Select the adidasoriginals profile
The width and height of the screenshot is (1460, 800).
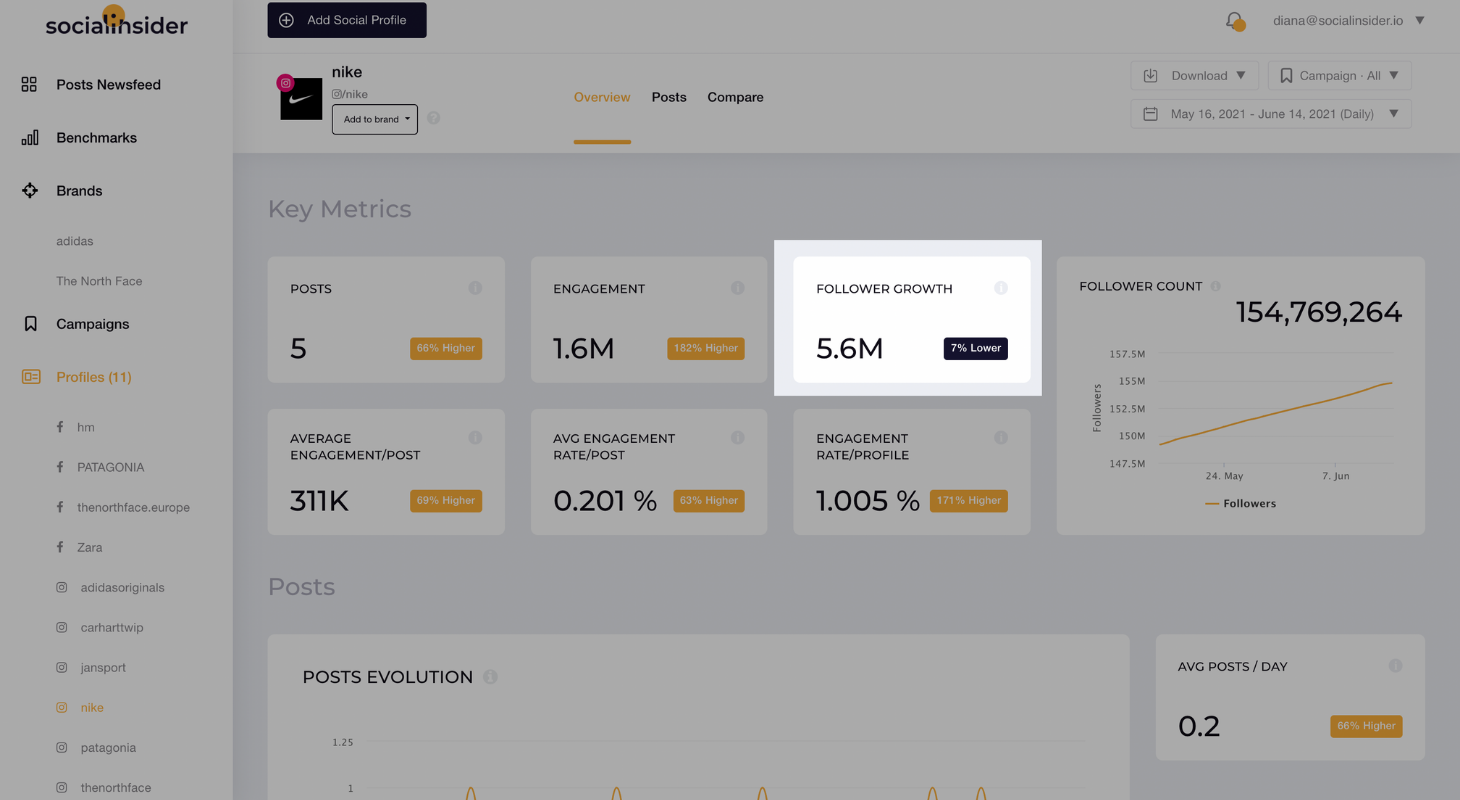pyautogui.click(x=122, y=587)
